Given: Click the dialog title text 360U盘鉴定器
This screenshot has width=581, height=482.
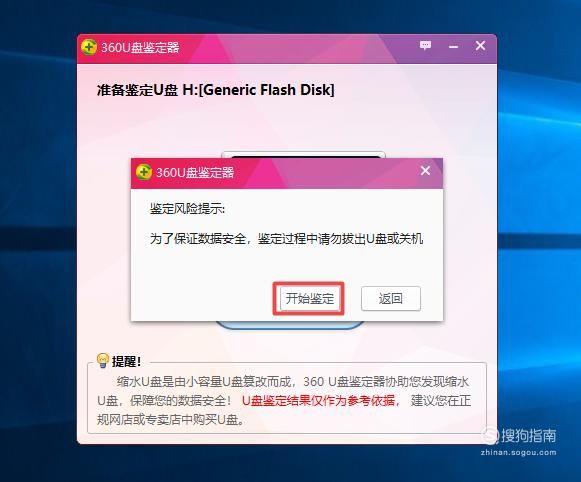Looking at the screenshot, I should (195, 172).
